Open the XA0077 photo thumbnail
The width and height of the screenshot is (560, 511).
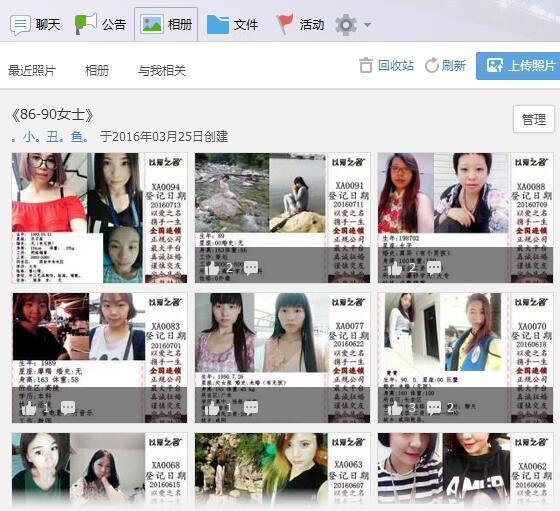(x=282, y=358)
